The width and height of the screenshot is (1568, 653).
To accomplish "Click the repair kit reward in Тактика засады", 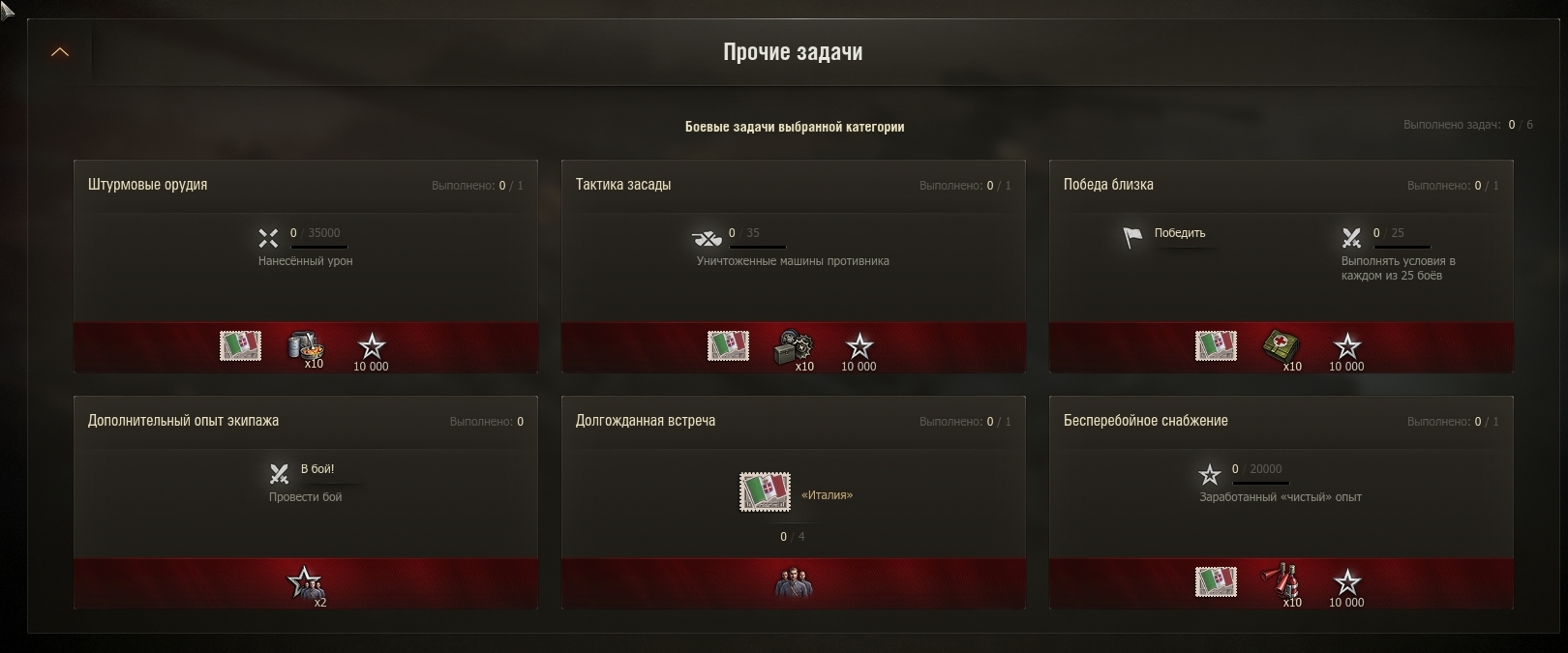I will pyautogui.click(x=794, y=346).
